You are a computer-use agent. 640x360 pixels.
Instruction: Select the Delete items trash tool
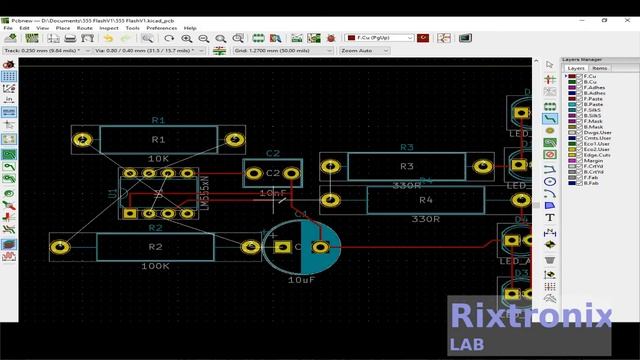pyautogui.click(x=550, y=260)
